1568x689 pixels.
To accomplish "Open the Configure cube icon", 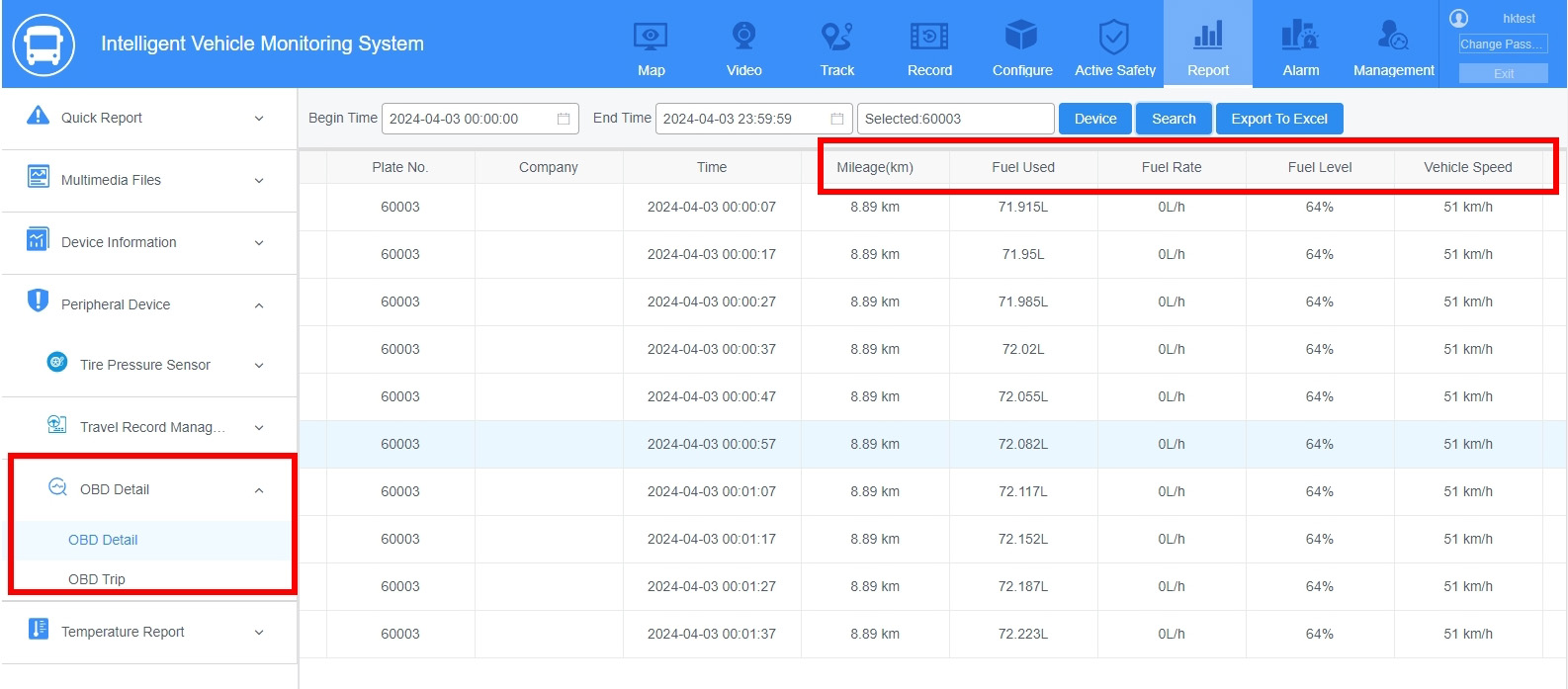I will 1021,37.
